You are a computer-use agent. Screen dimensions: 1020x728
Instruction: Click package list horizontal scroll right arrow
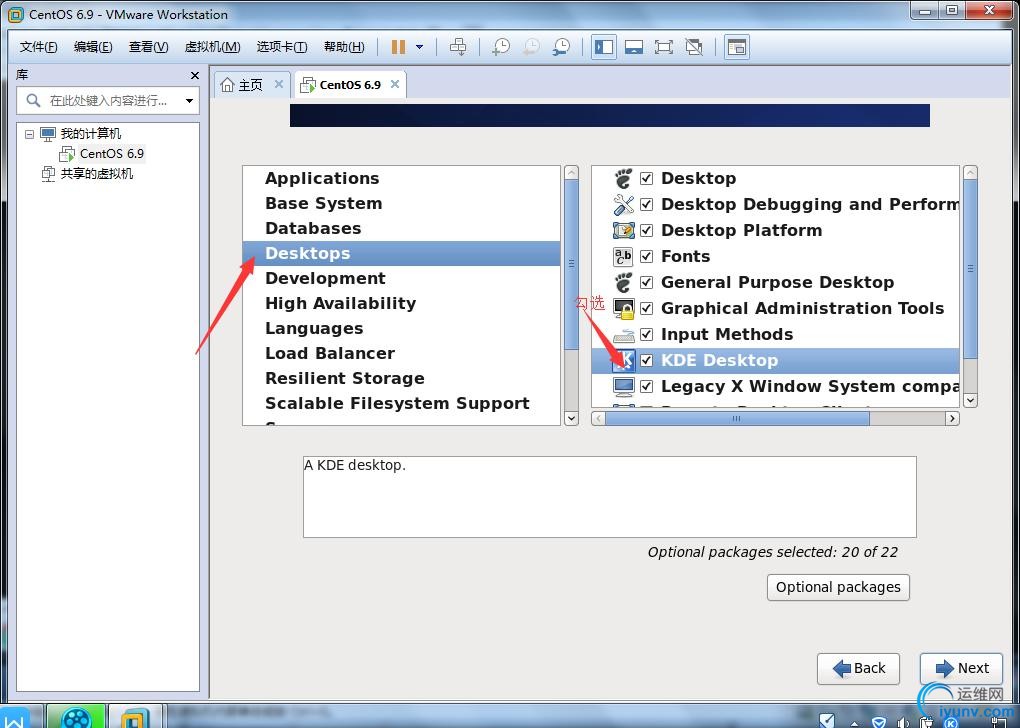pos(952,418)
